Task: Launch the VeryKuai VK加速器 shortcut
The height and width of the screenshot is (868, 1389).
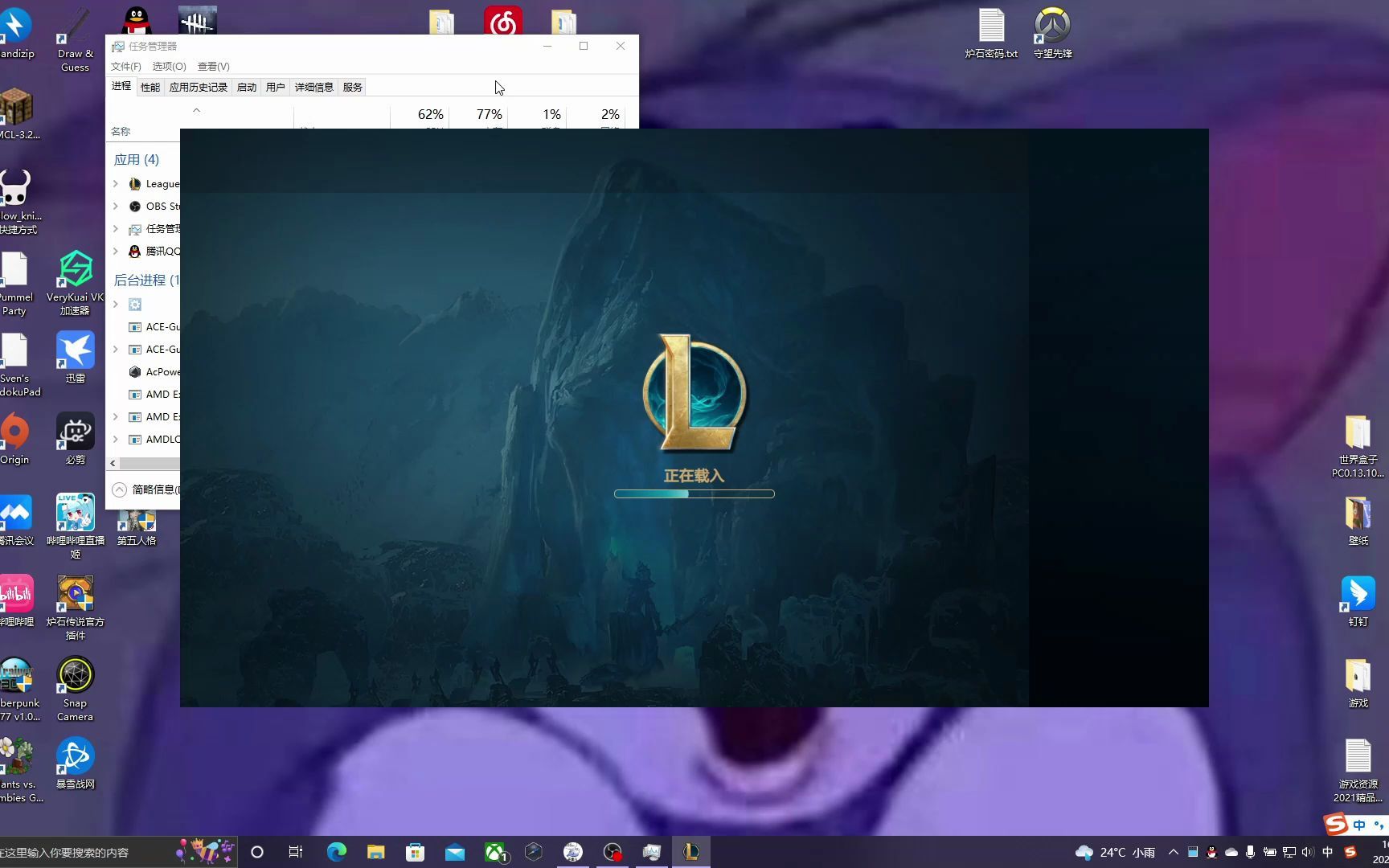Action: click(x=76, y=282)
